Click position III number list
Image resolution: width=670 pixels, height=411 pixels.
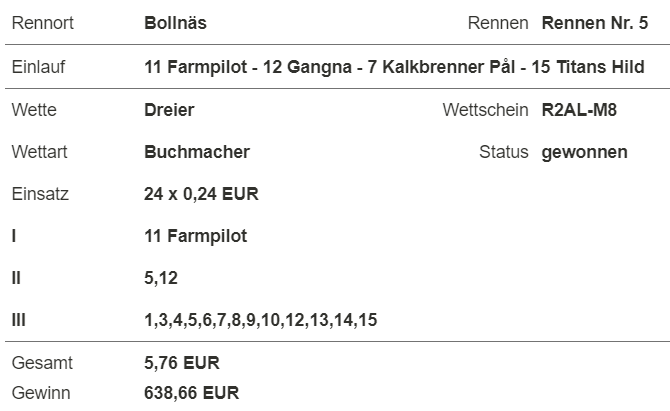click(261, 320)
